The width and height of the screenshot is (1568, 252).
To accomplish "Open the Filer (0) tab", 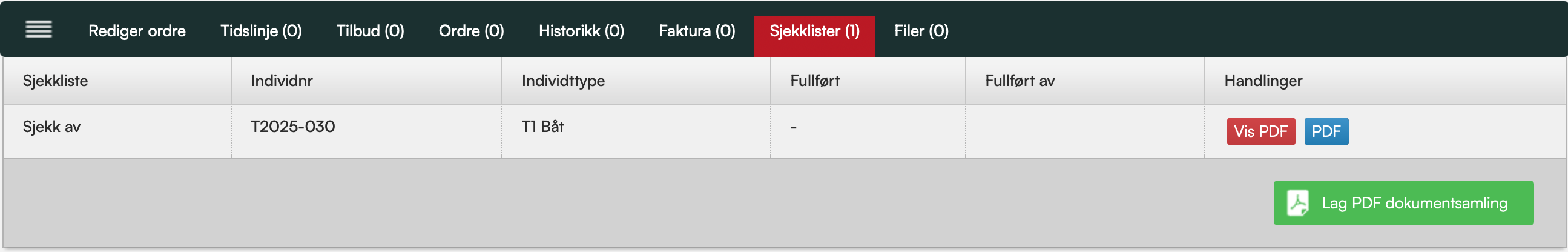I will tap(921, 31).
